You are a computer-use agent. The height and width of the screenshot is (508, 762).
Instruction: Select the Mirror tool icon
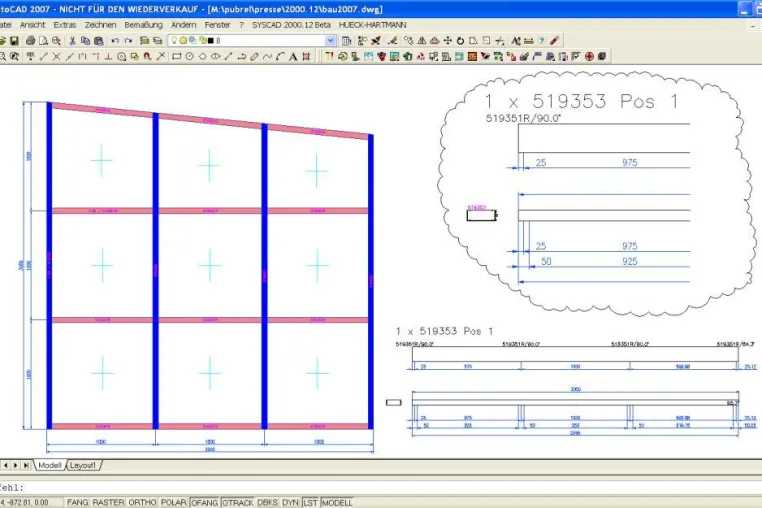[422, 41]
